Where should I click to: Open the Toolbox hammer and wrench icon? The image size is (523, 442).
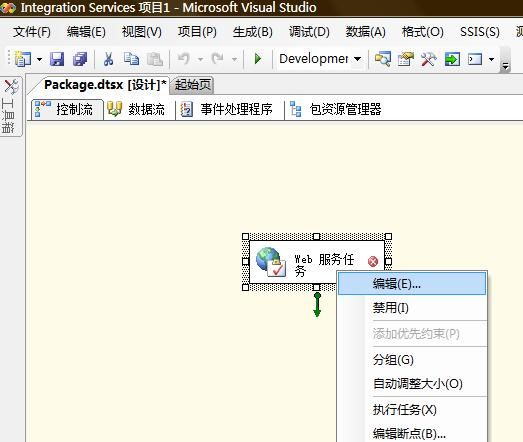coord(429,59)
